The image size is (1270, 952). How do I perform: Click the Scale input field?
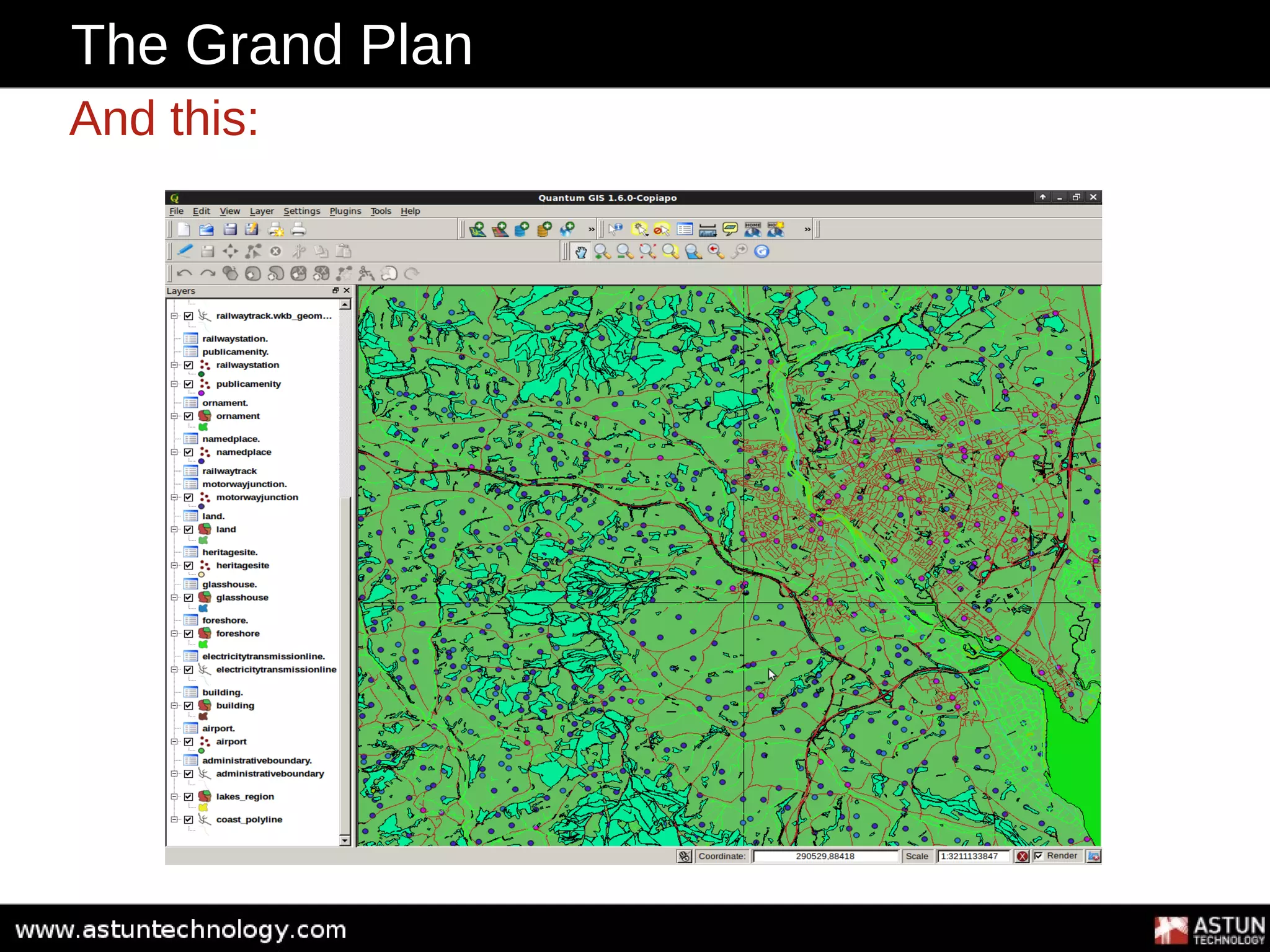[973, 857]
